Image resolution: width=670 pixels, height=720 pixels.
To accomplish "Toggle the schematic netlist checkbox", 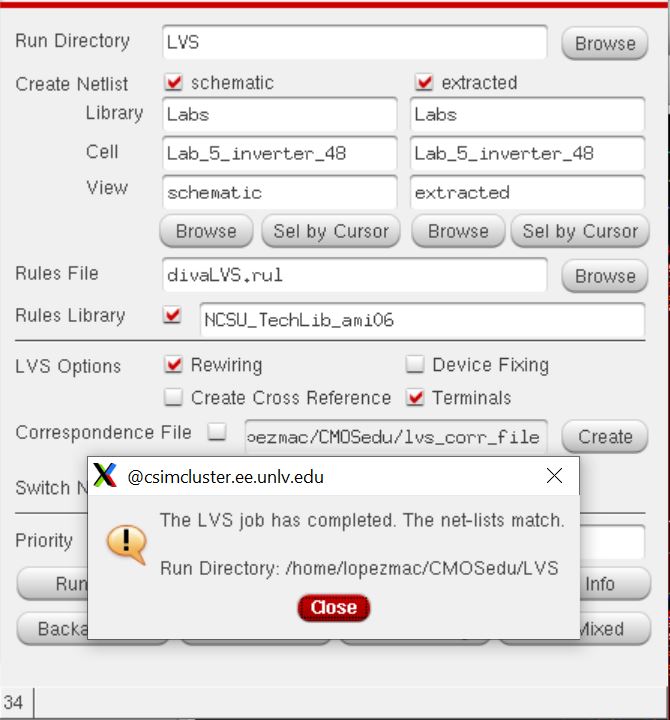I will click(x=174, y=83).
